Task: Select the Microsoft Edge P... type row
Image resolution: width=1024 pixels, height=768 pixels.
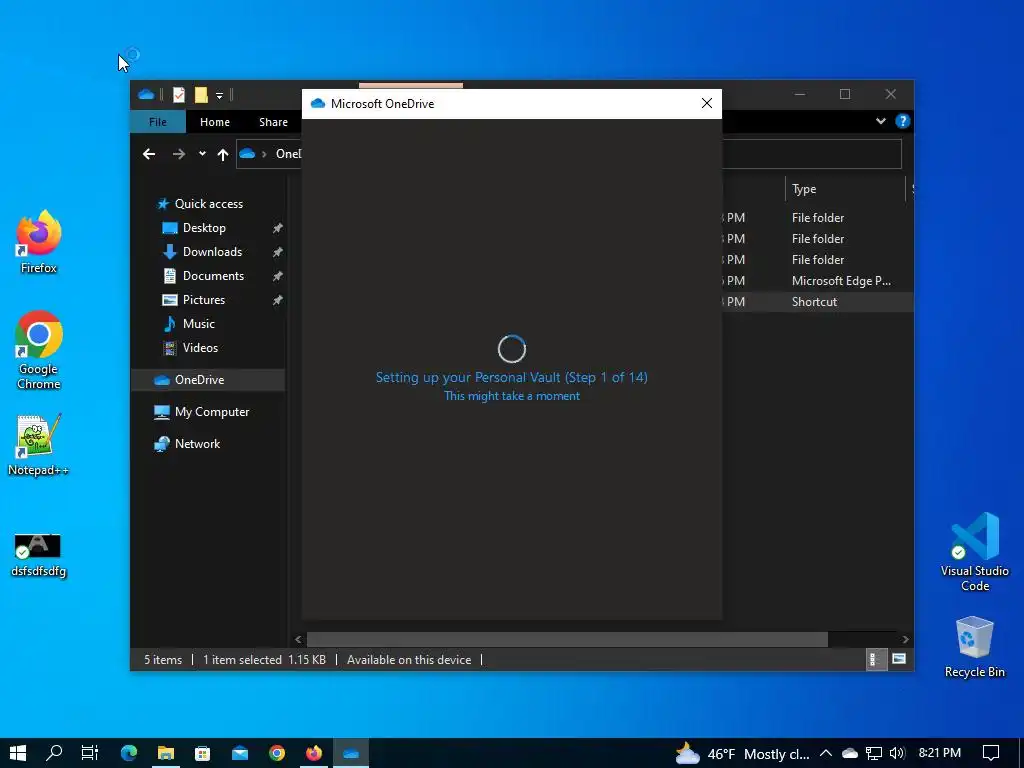Action: coord(818,281)
